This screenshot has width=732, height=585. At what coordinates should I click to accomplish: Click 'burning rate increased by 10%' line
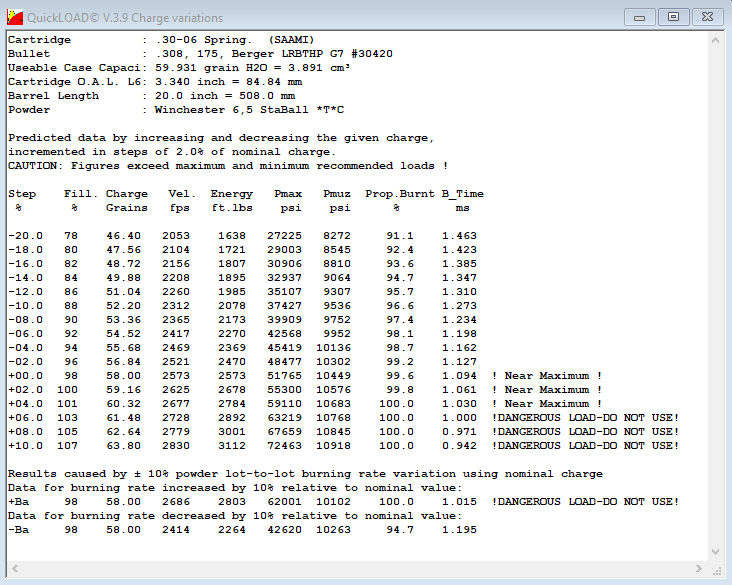(x=235, y=488)
